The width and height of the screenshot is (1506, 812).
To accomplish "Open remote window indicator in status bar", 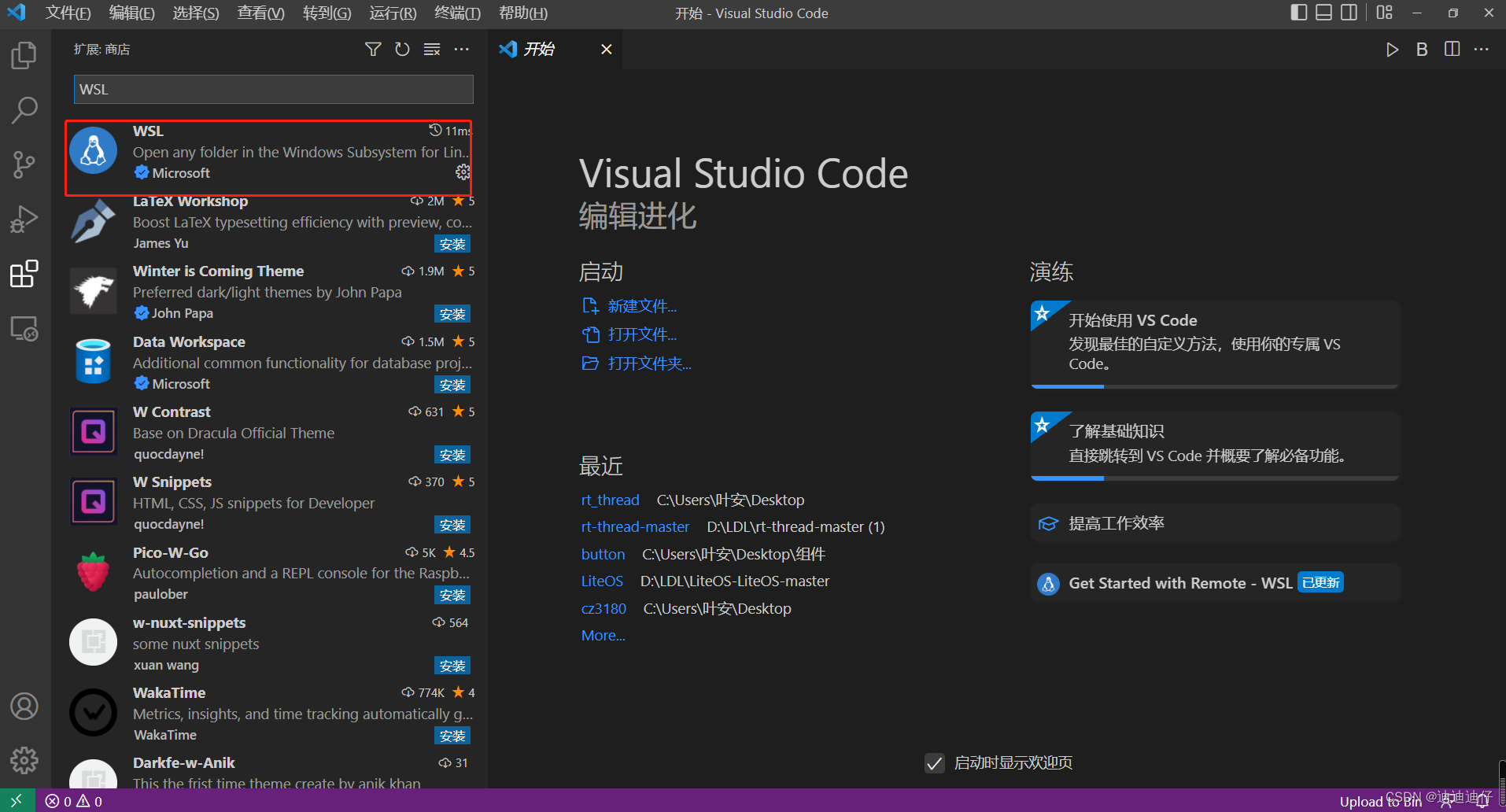I will 17,801.
